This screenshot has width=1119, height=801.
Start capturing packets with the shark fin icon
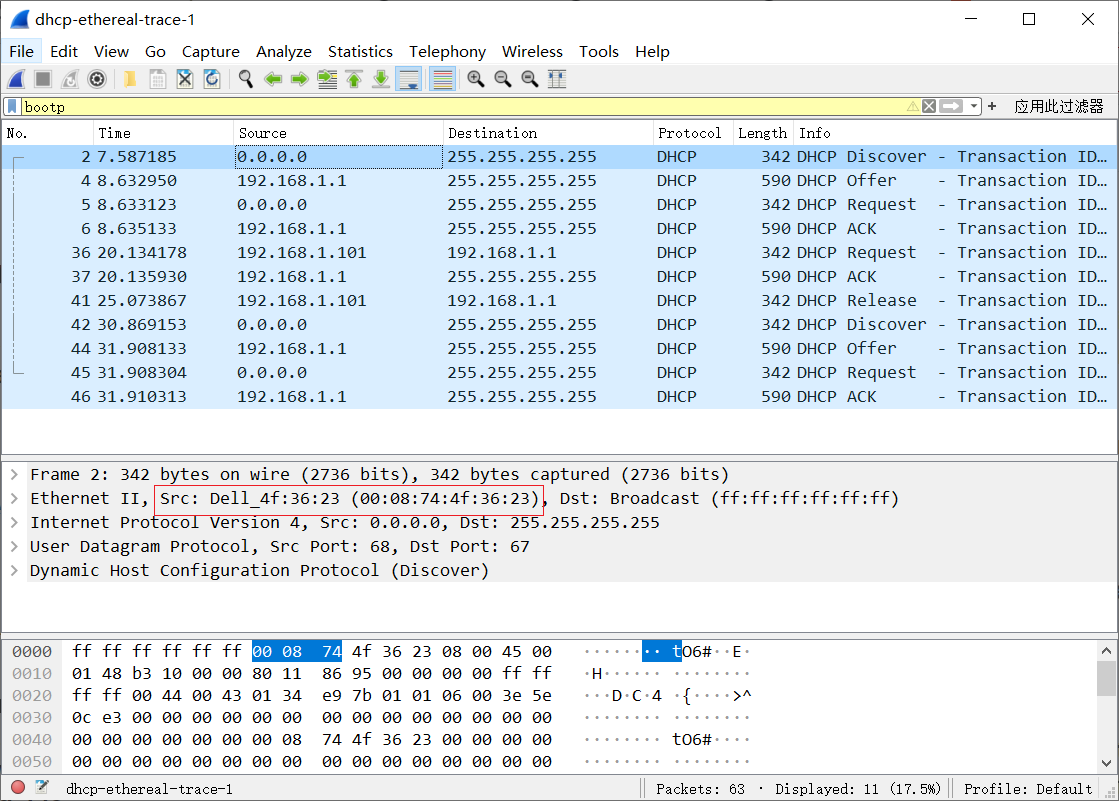click(x=17, y=79)
